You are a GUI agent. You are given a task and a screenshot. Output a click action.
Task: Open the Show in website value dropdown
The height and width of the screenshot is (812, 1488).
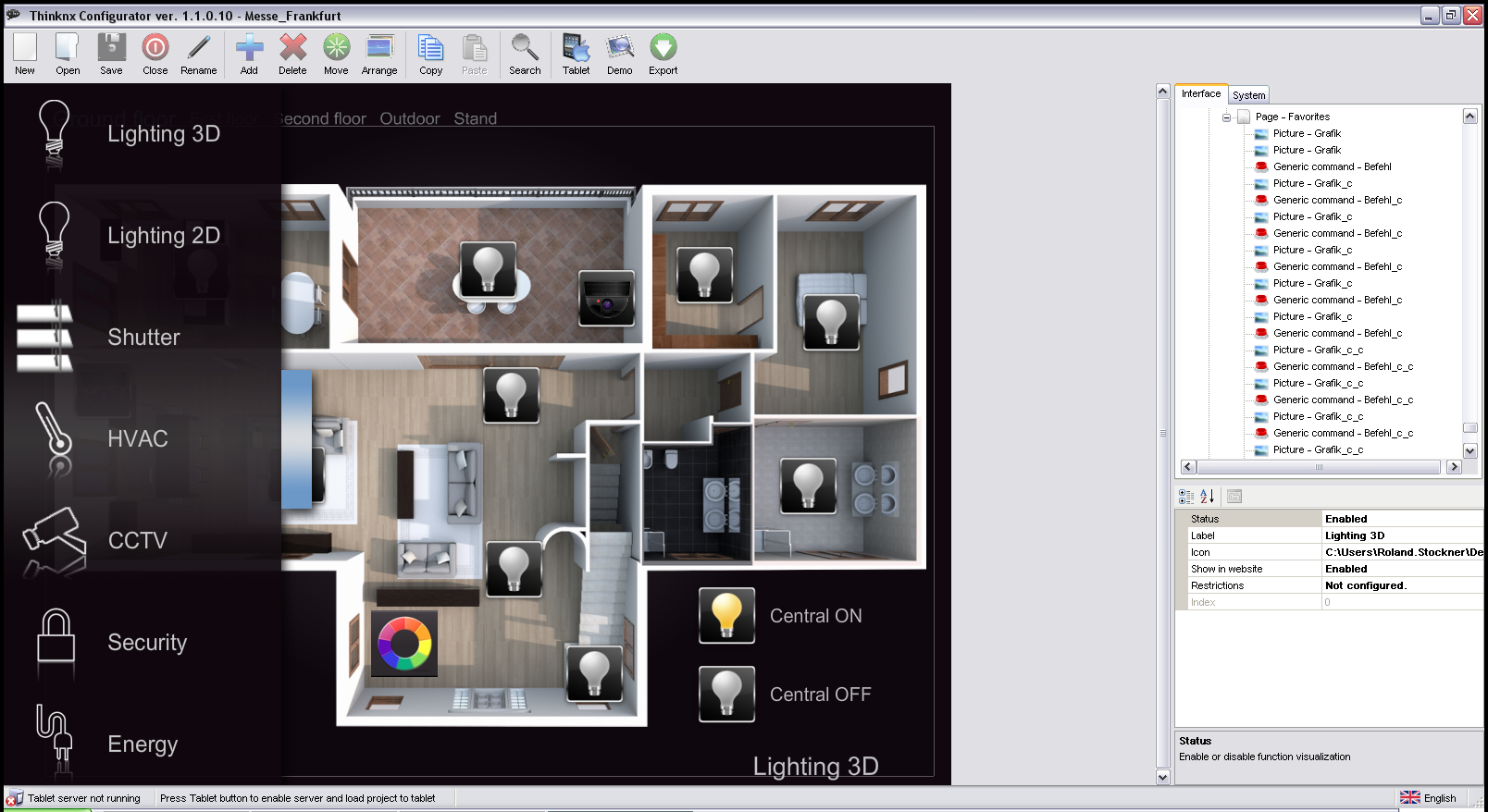pos(1402,569)
